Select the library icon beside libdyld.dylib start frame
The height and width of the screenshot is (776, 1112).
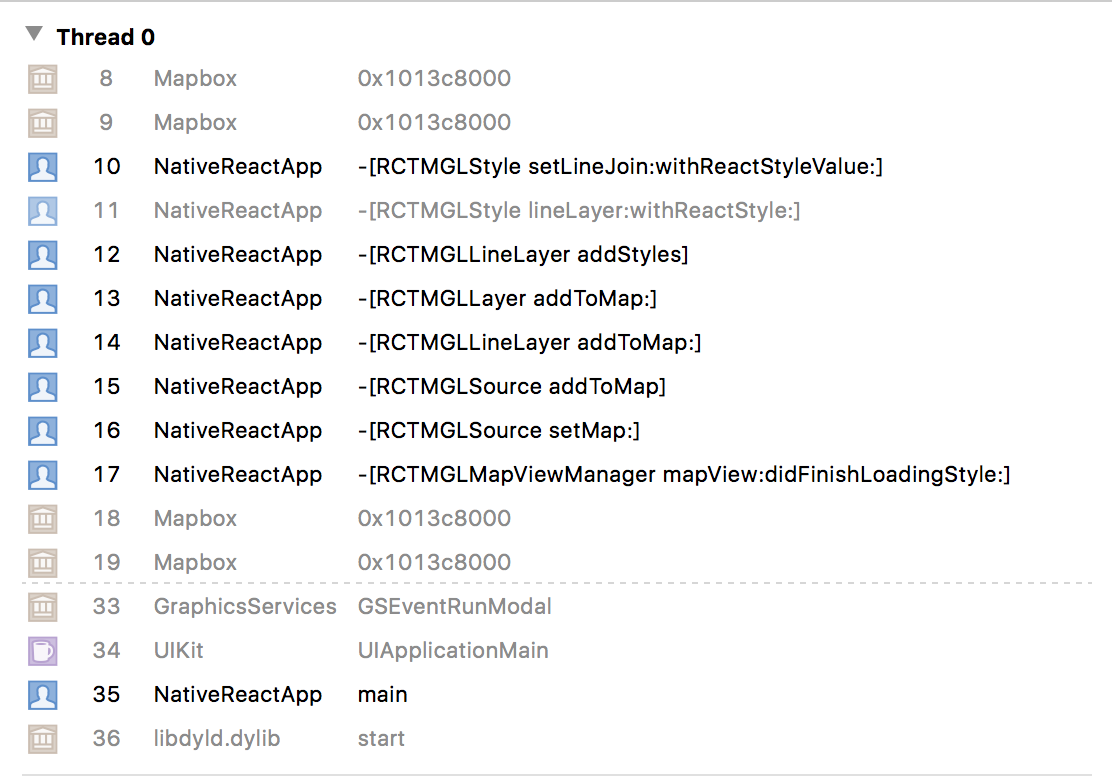(42, 738)
